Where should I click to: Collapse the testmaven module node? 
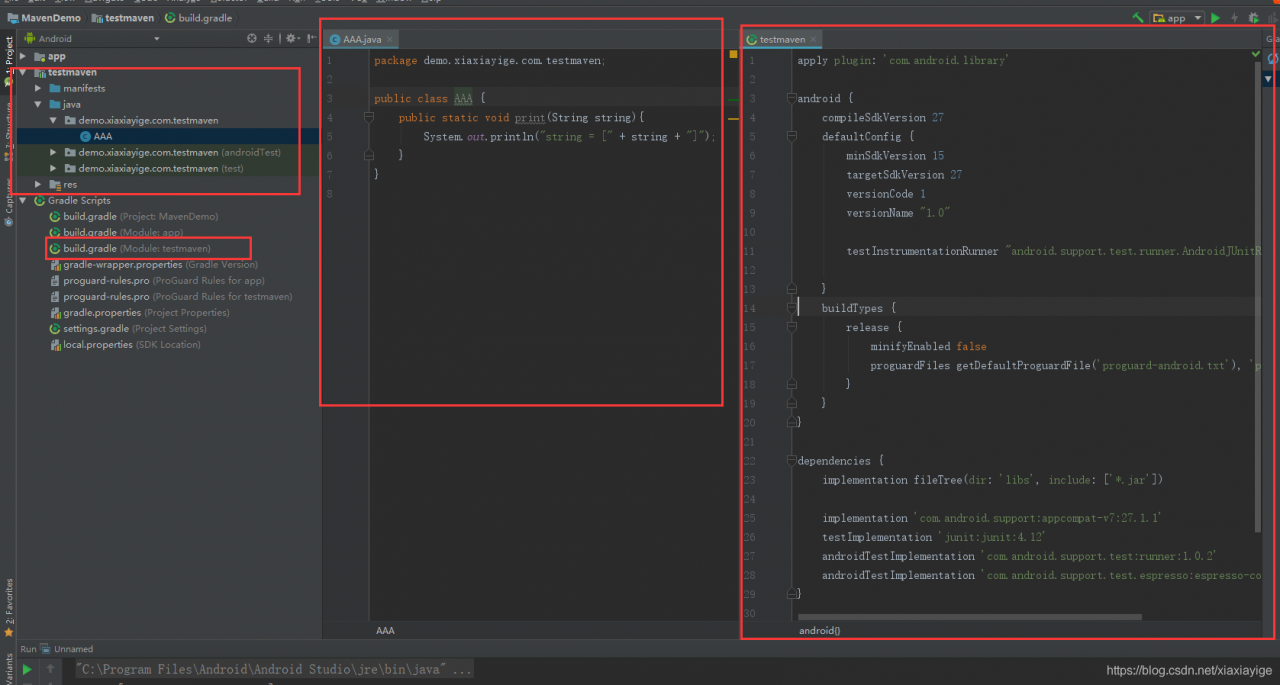coord(24,72)
